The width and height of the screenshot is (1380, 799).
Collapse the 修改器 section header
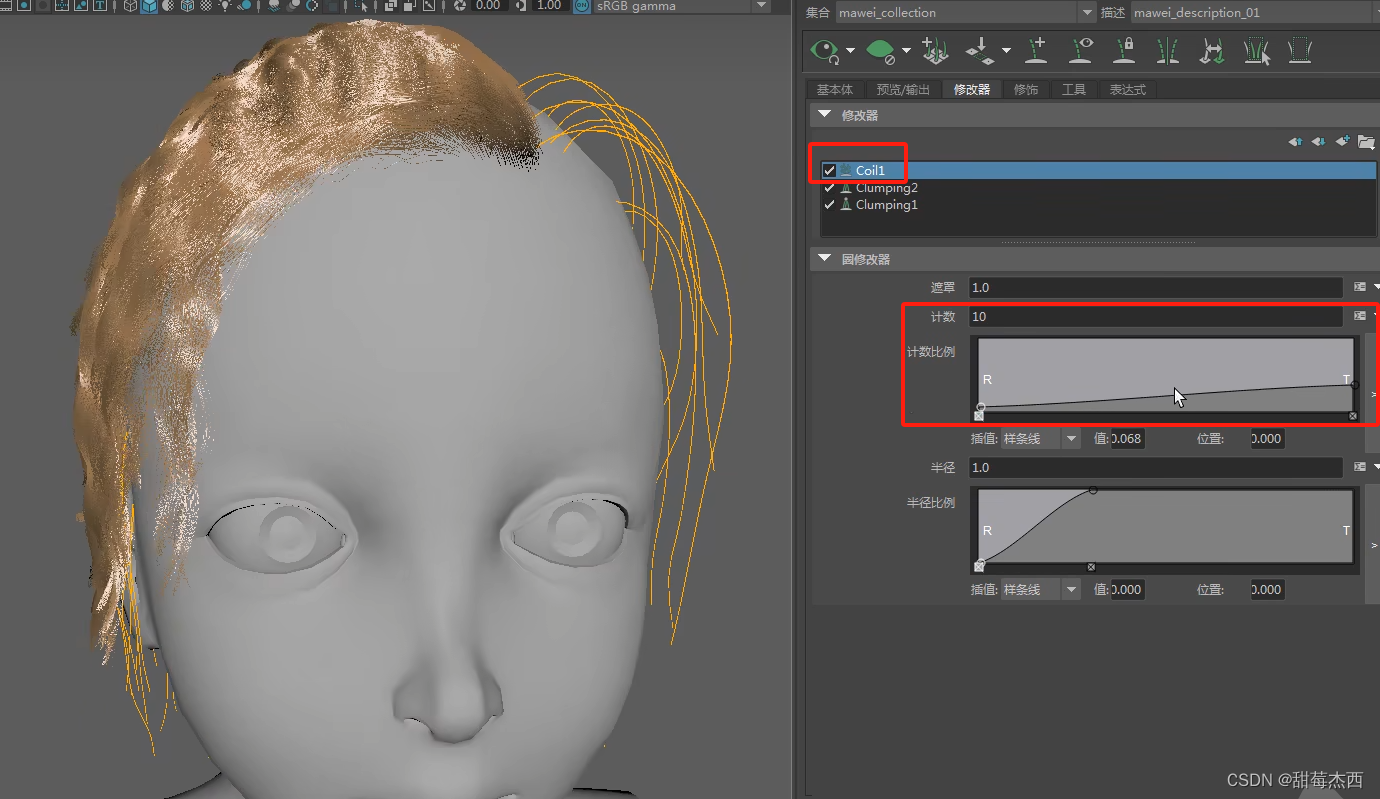(823, 115)
